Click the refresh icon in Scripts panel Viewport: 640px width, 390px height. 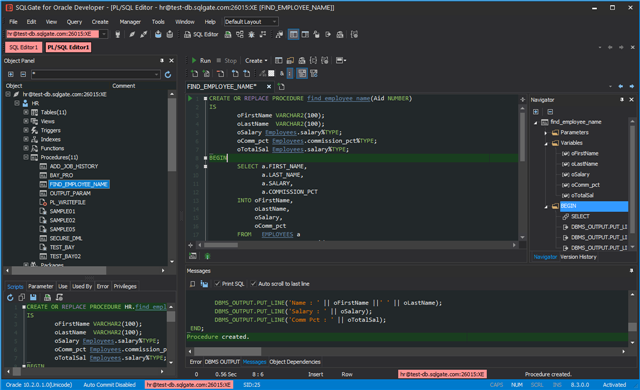click(10, 297)
